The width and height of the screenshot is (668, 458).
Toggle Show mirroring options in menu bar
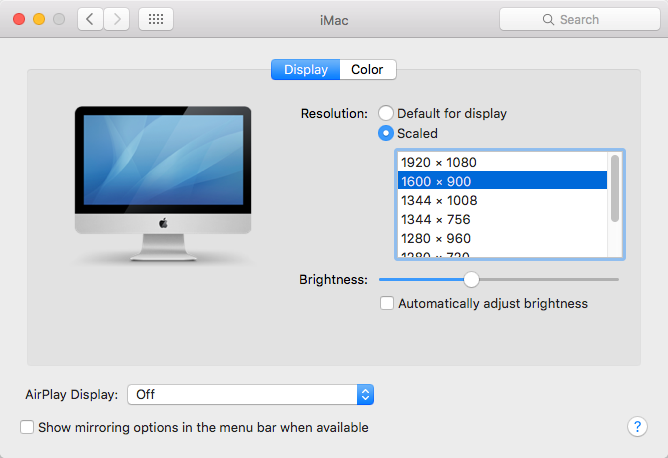27,427
